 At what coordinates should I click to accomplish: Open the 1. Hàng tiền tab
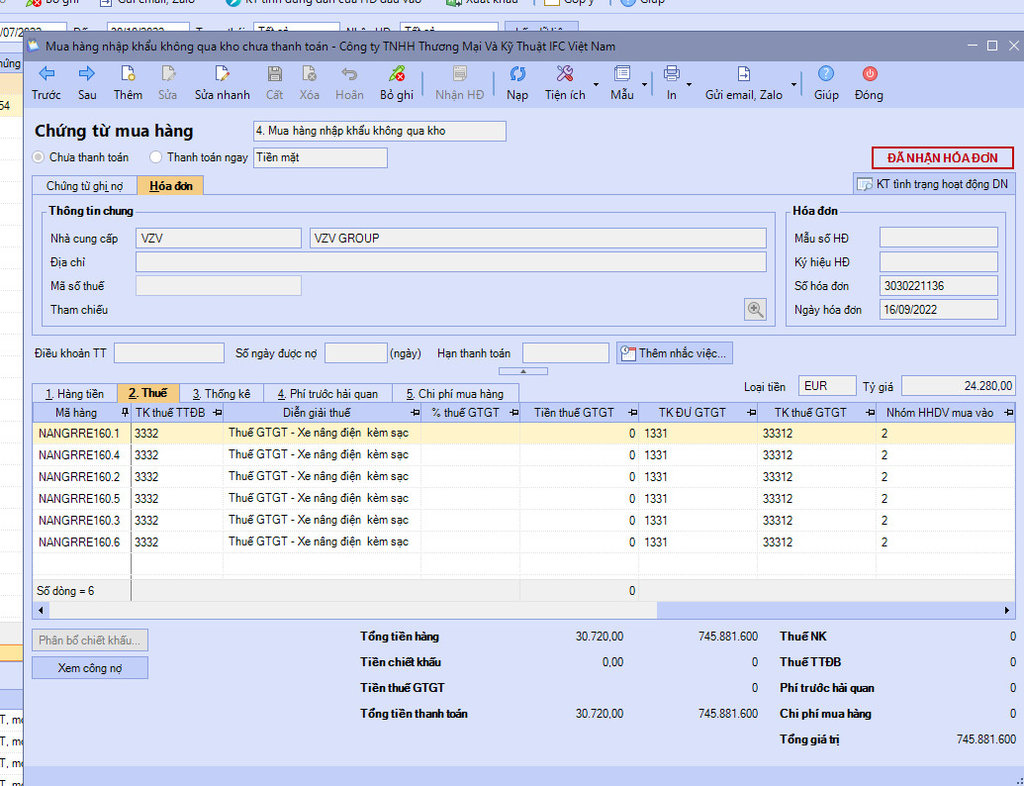click(75, 394)
